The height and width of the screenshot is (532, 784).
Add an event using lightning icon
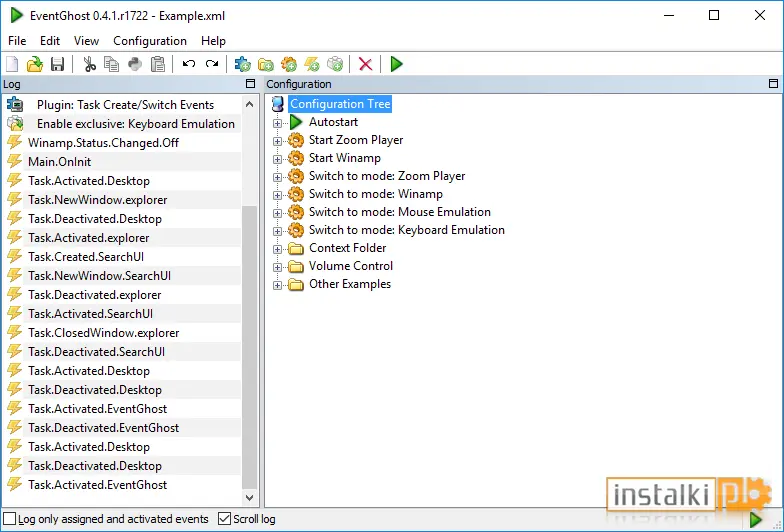tap(312, 64)
